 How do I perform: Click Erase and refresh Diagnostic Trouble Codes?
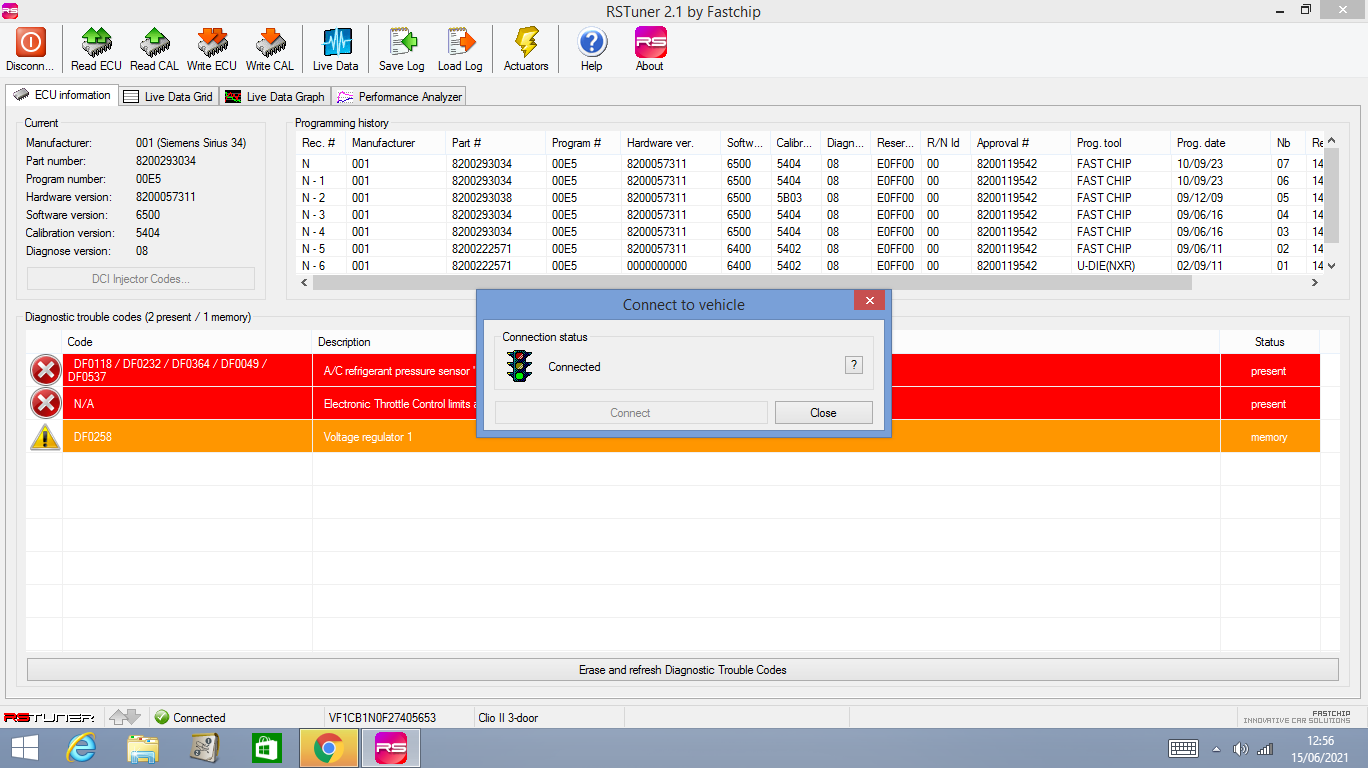coord(682,670)
